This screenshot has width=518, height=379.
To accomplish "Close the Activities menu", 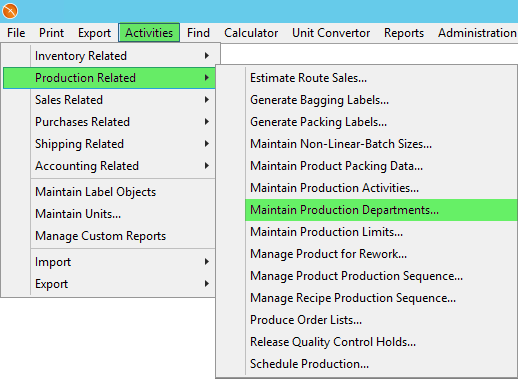I will pos(149,33).
